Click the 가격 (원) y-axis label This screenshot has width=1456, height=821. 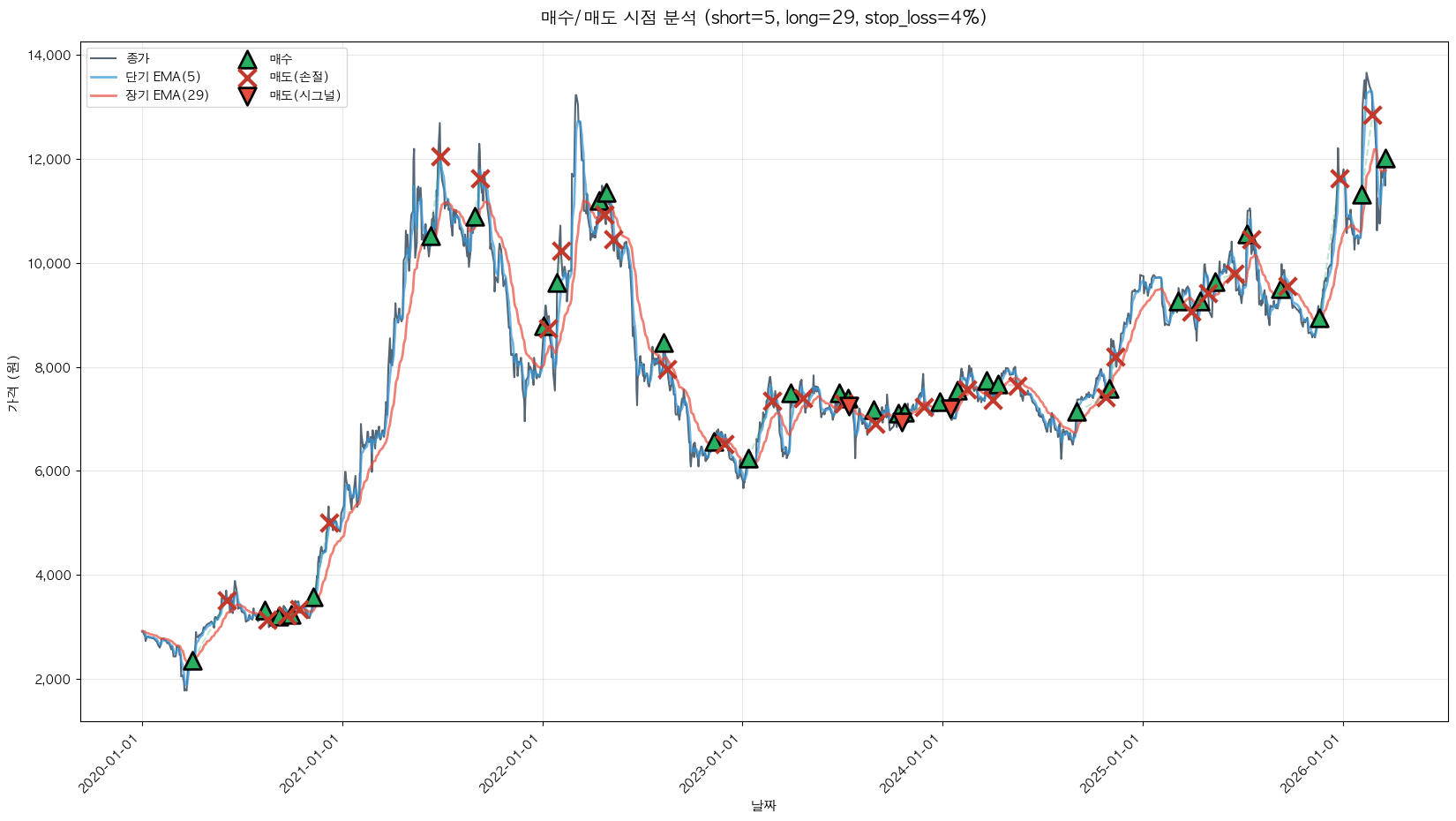click(x=12, y=383)
